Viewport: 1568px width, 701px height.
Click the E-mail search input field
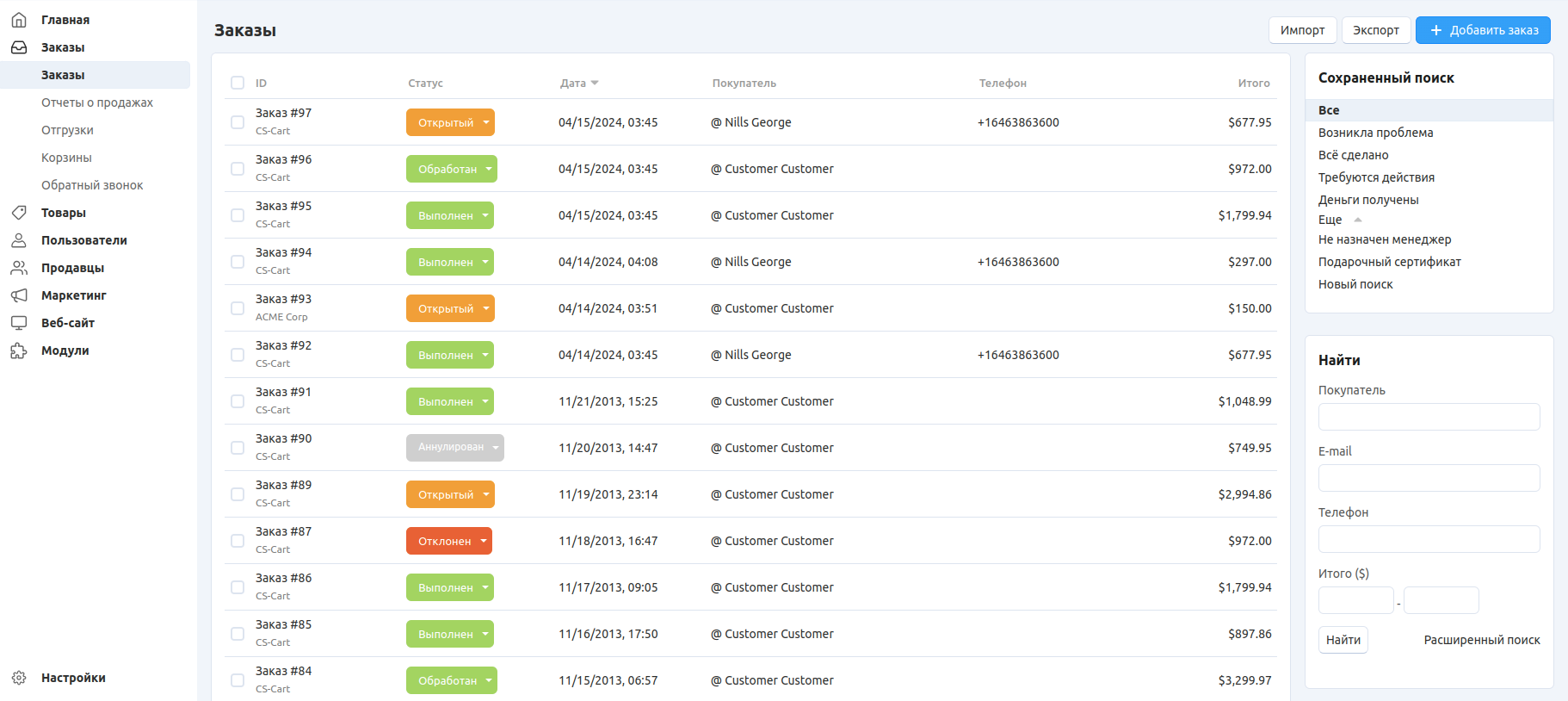[1429, 478]
